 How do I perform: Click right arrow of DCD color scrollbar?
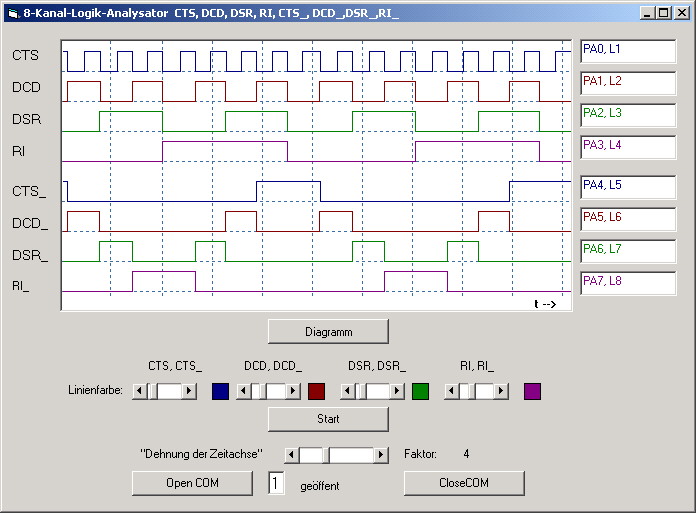click(294, 391)
